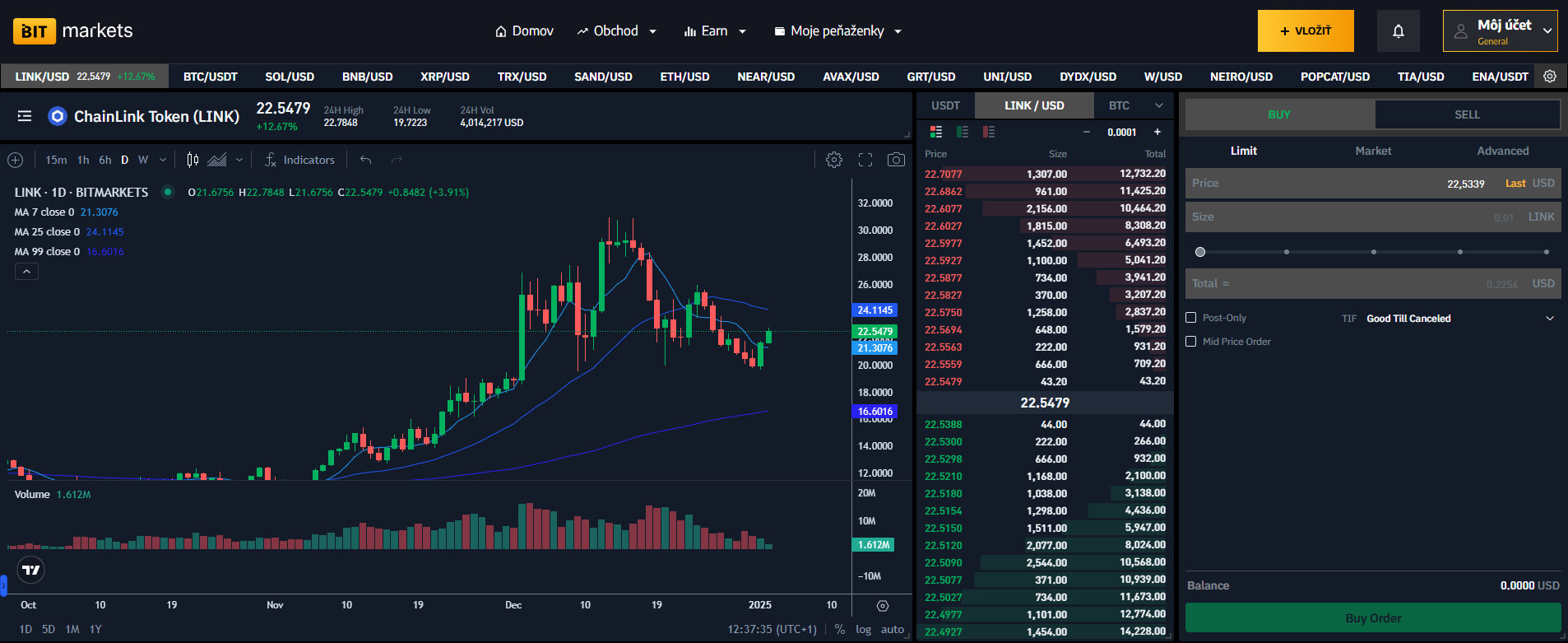Viewport: 1568px width, 643px height.
Task: Open chart settings gear icon
Action: (834, 160)
